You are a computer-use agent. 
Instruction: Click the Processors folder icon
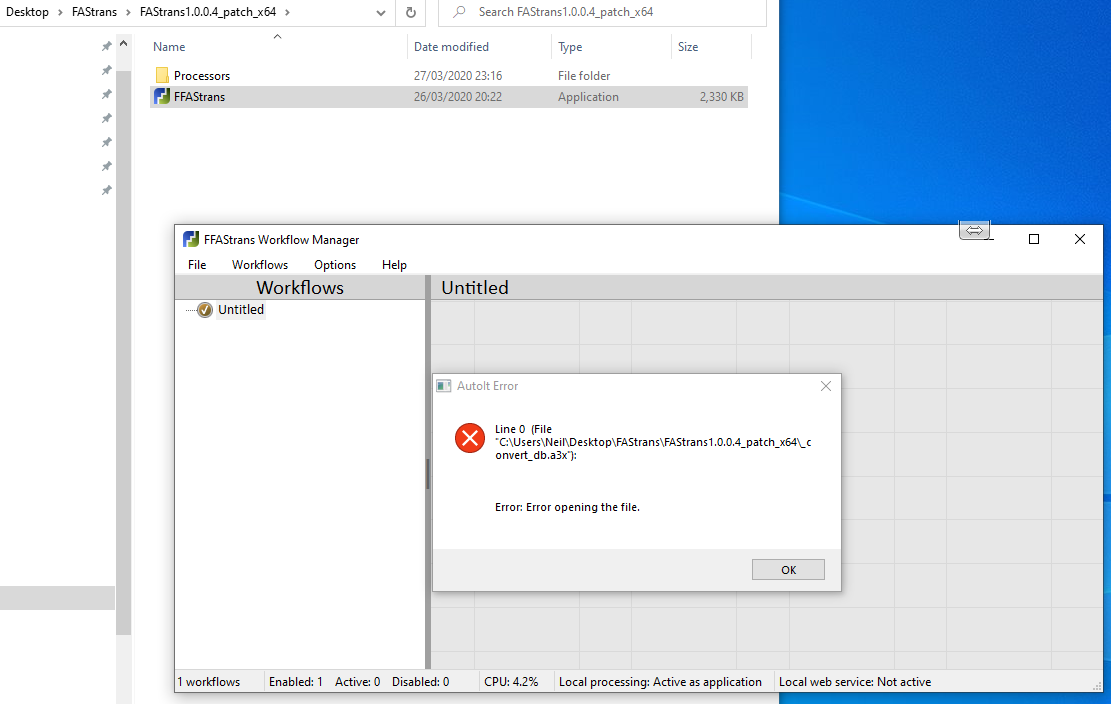(x=162, y=75)
